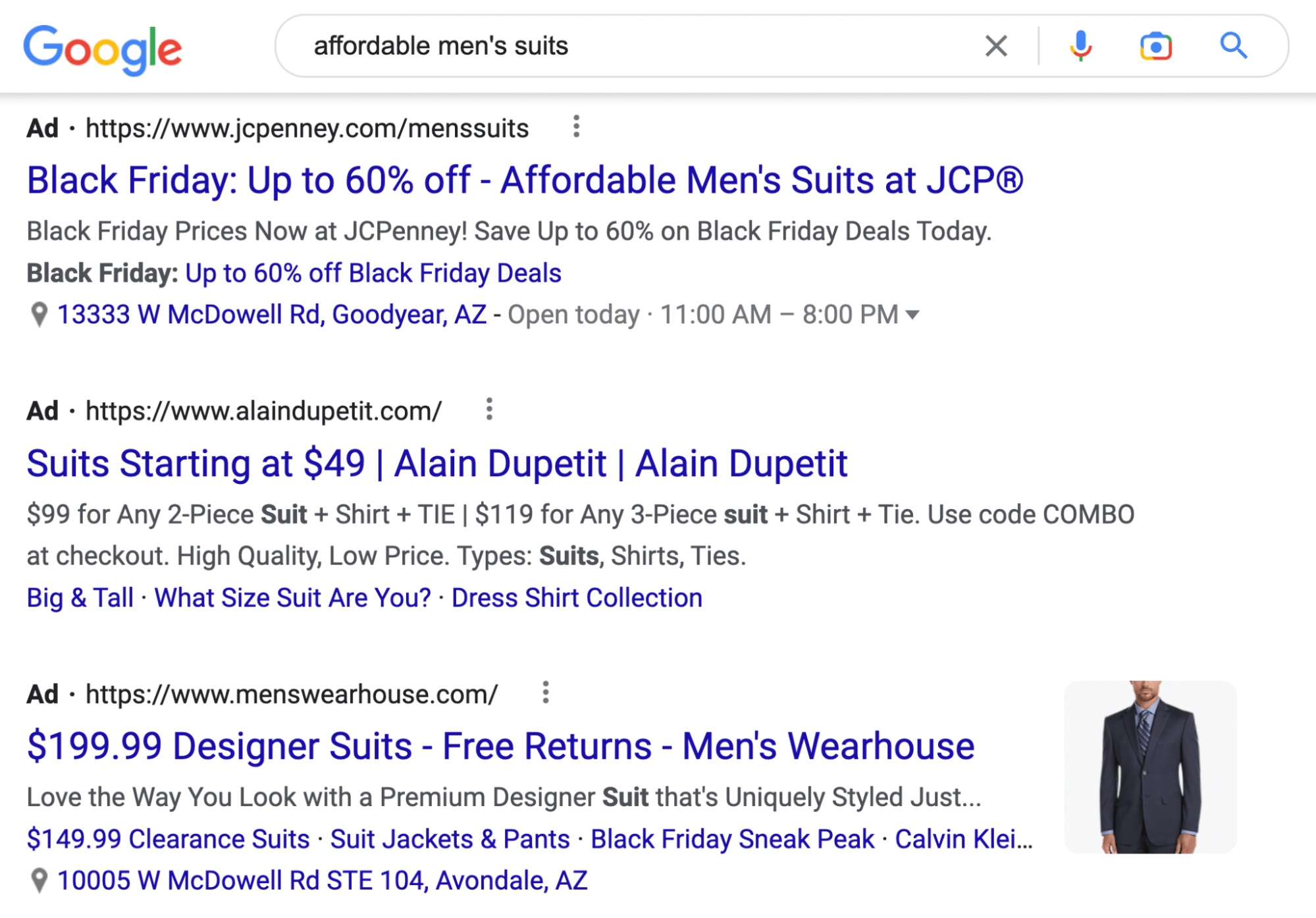Select the Big & Tall sitelink

pyautogui.click(x=79, y=597)
